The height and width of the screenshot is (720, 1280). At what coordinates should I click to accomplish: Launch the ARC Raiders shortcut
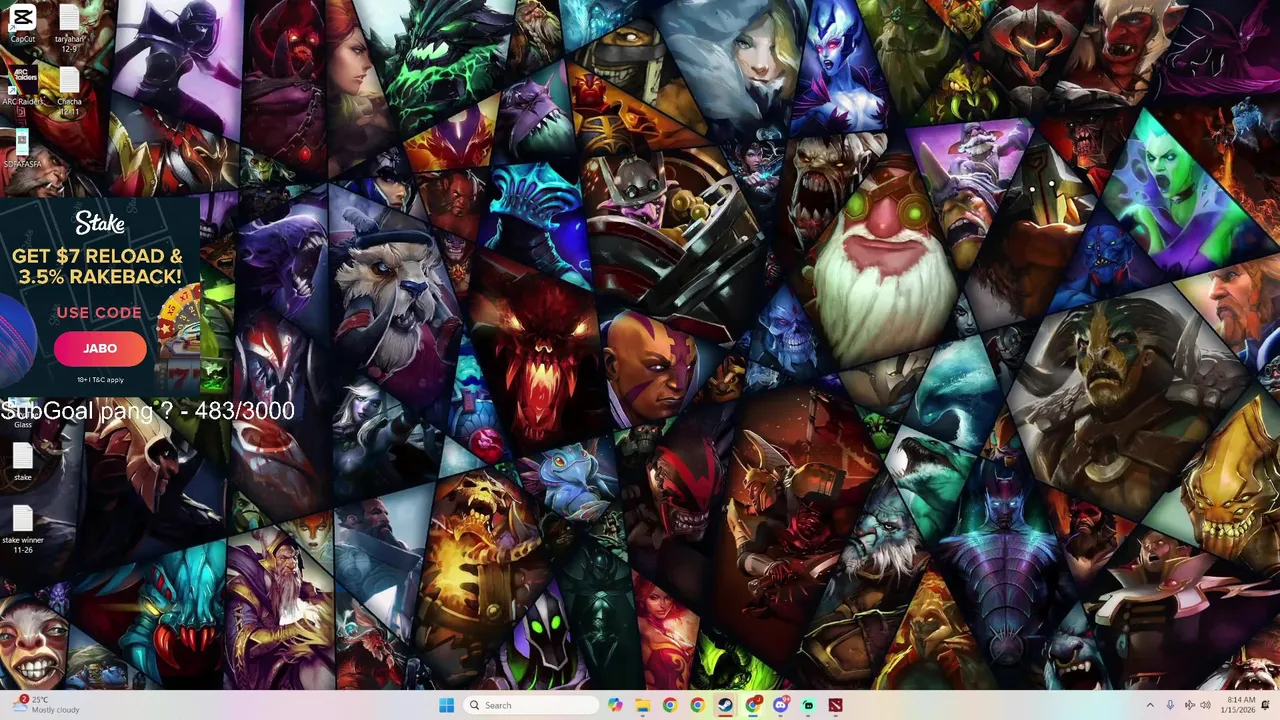(22, 86)
